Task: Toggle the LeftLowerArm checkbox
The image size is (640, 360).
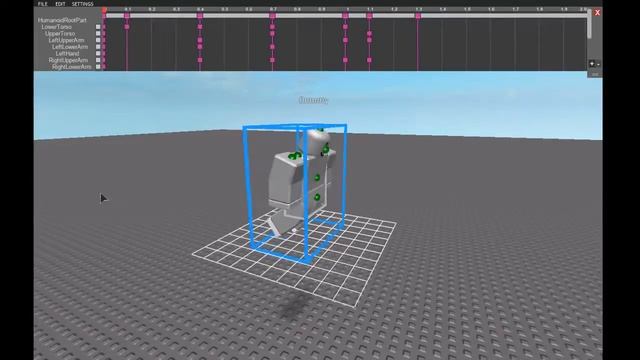Action: (98, 47)
